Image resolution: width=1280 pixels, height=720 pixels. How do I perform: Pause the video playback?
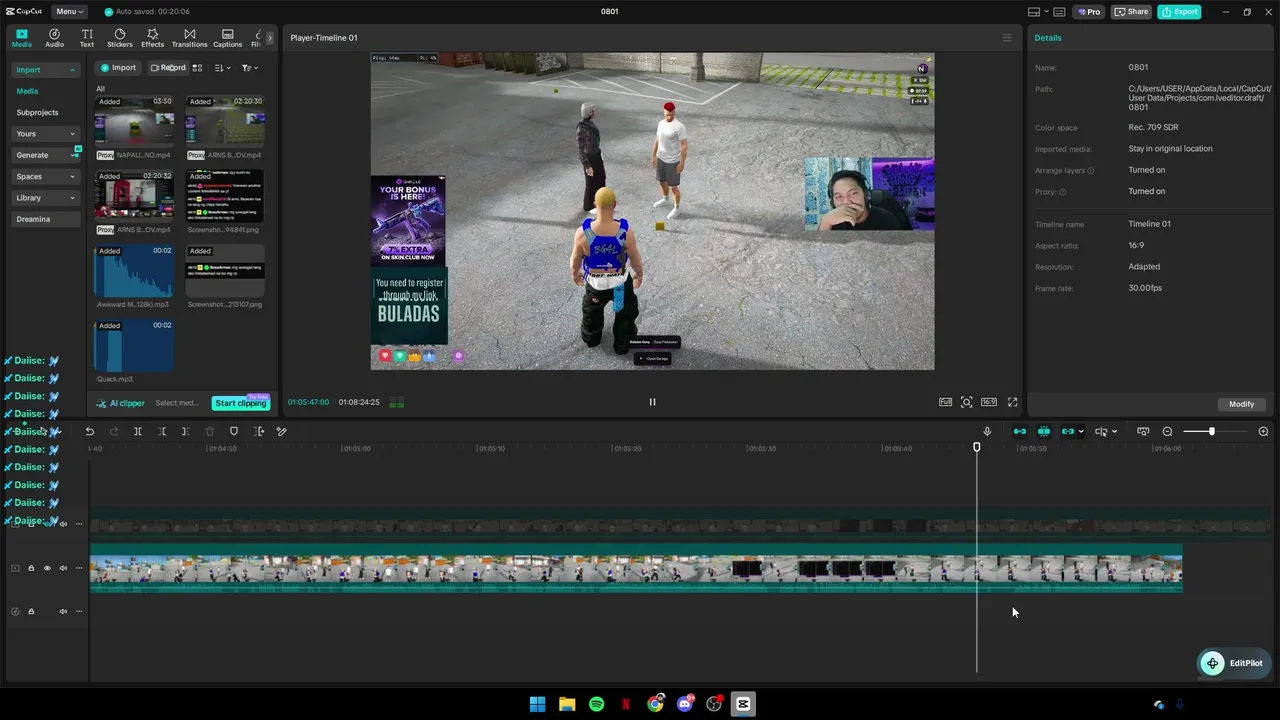pos(652,402)
